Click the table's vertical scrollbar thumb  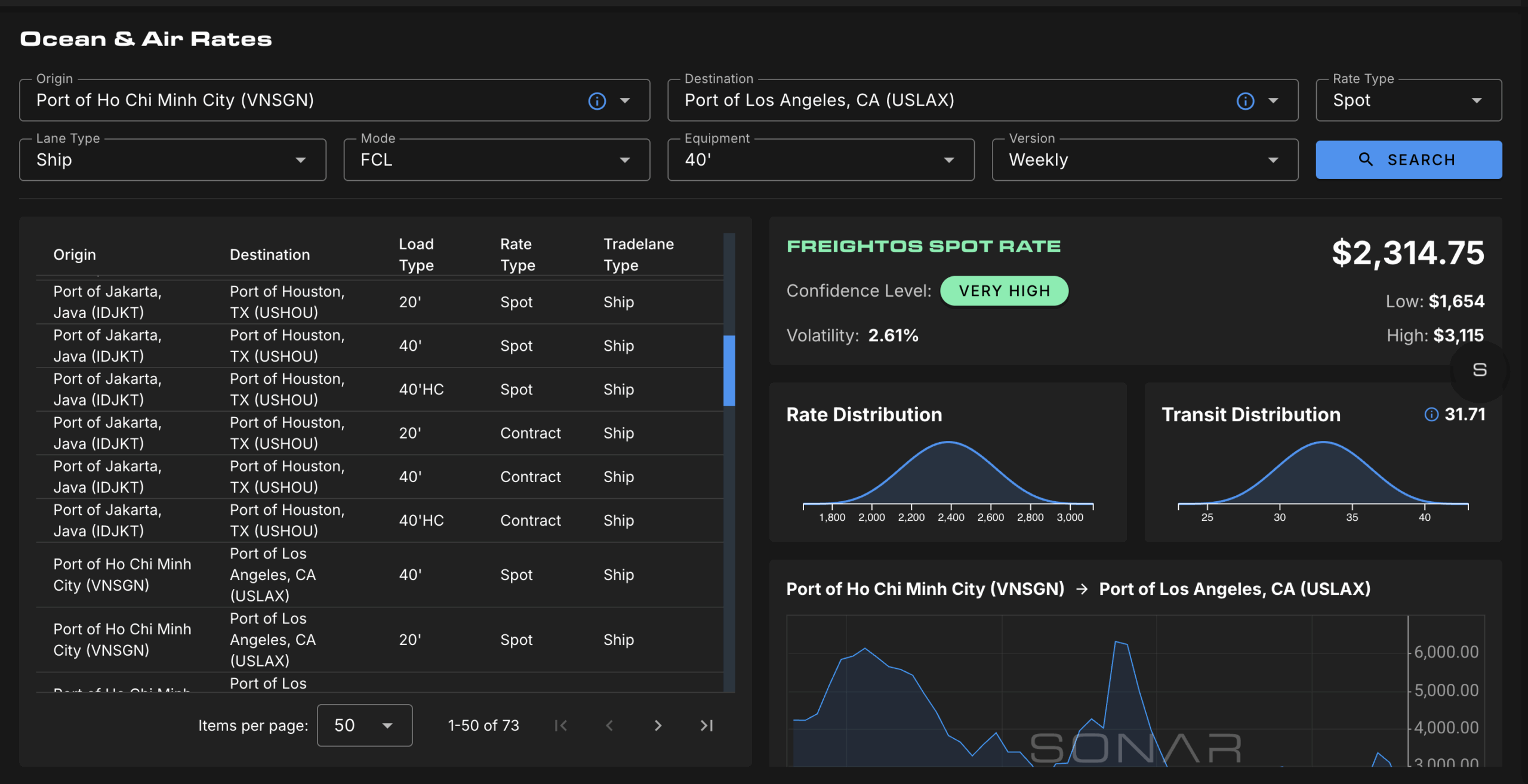click(x=729, y=370)
